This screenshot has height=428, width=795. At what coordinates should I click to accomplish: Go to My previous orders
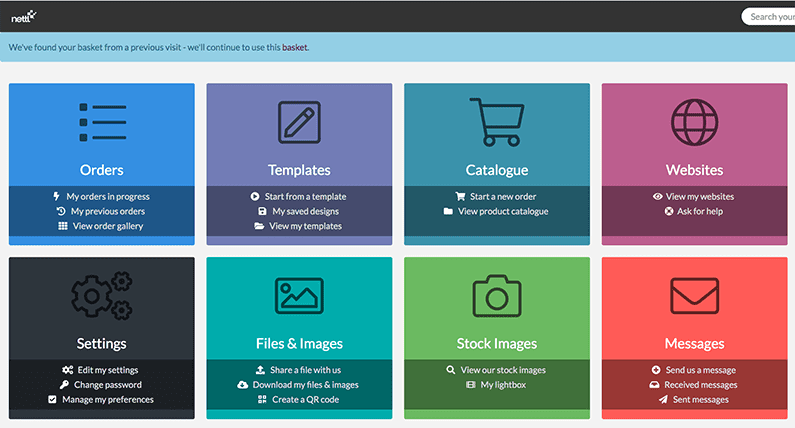click(106, 211)
